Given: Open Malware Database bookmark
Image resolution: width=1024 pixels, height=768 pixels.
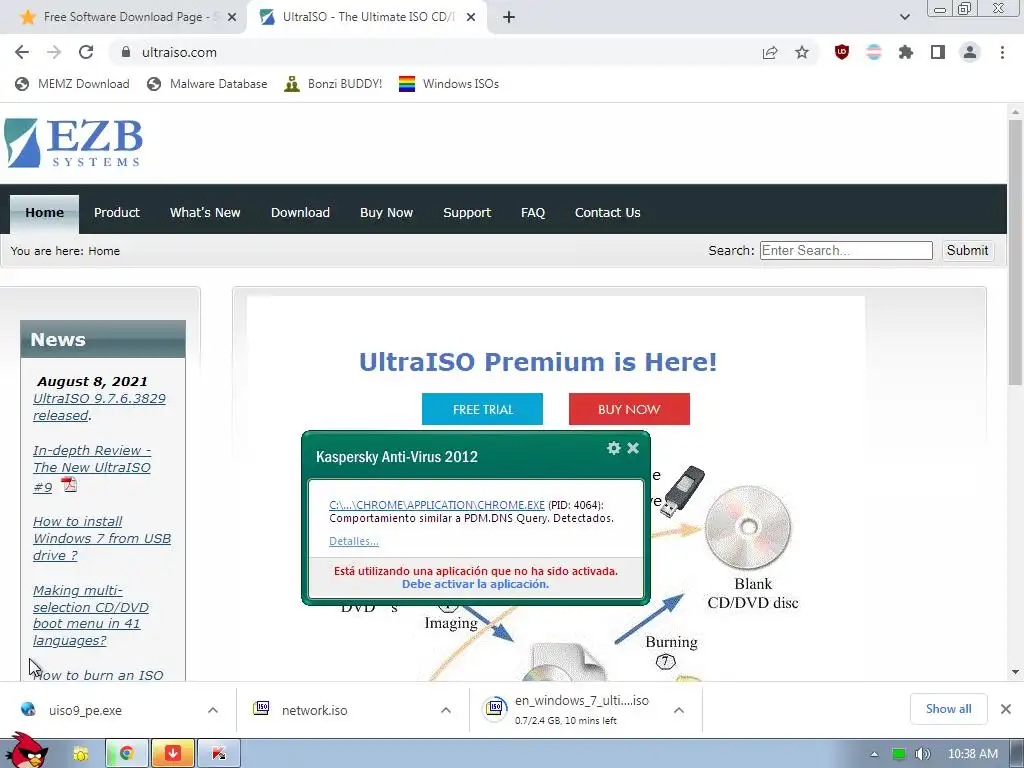Looking at the screenshot, I should pyautogui.click(x=207, y=84).
